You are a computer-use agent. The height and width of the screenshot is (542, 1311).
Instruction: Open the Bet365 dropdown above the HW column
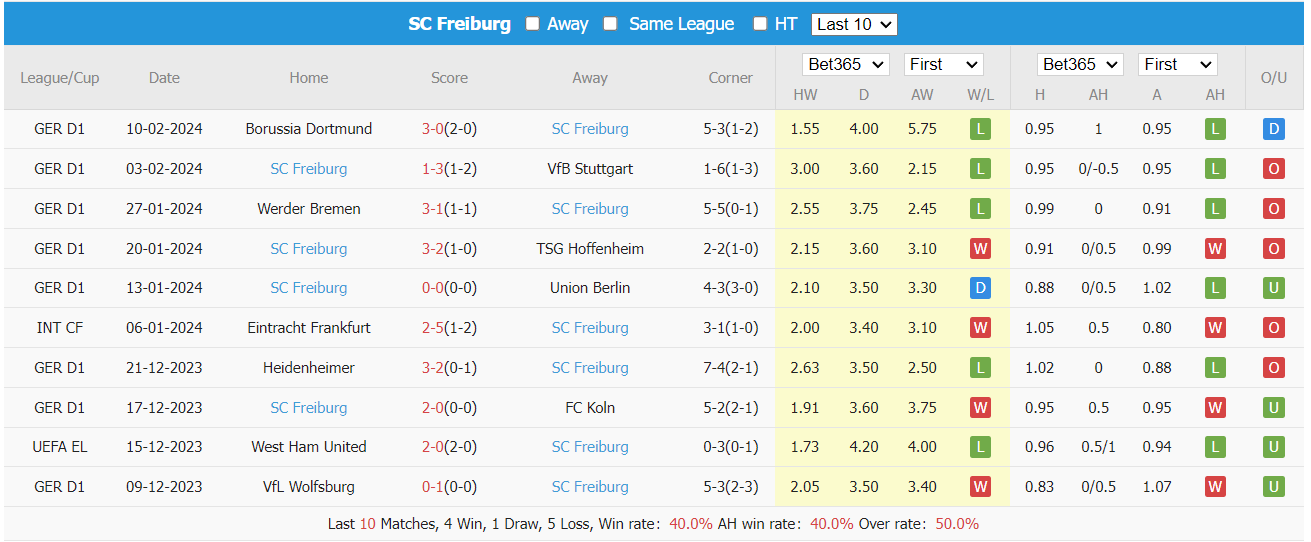point(846,64)
